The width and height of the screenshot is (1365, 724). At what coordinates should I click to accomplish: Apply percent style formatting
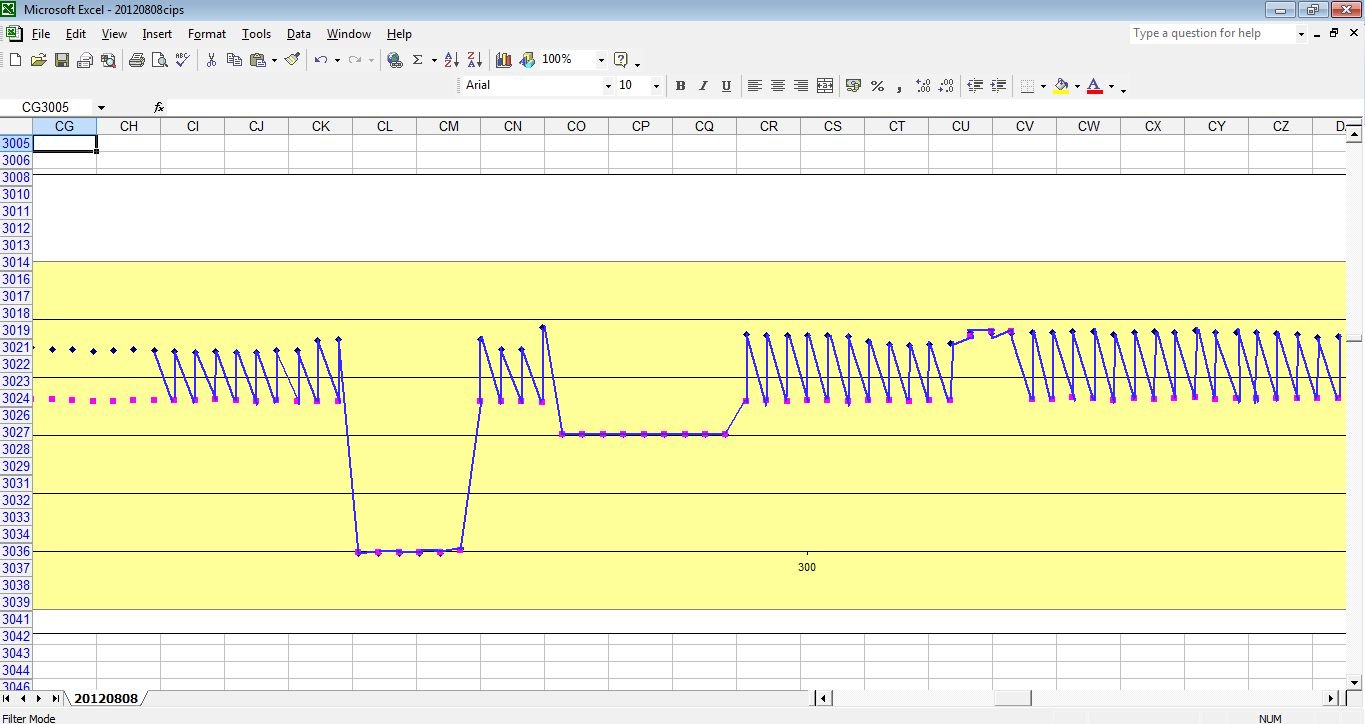[x=877, y=86]
